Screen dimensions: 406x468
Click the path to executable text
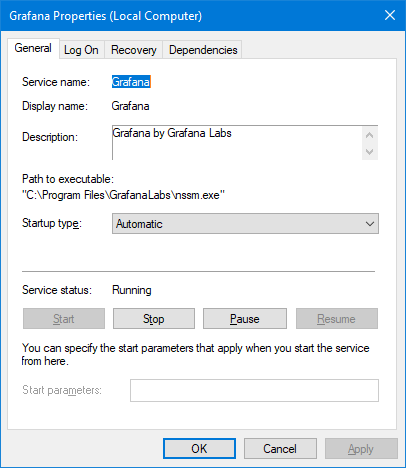[x=123, y=195]
